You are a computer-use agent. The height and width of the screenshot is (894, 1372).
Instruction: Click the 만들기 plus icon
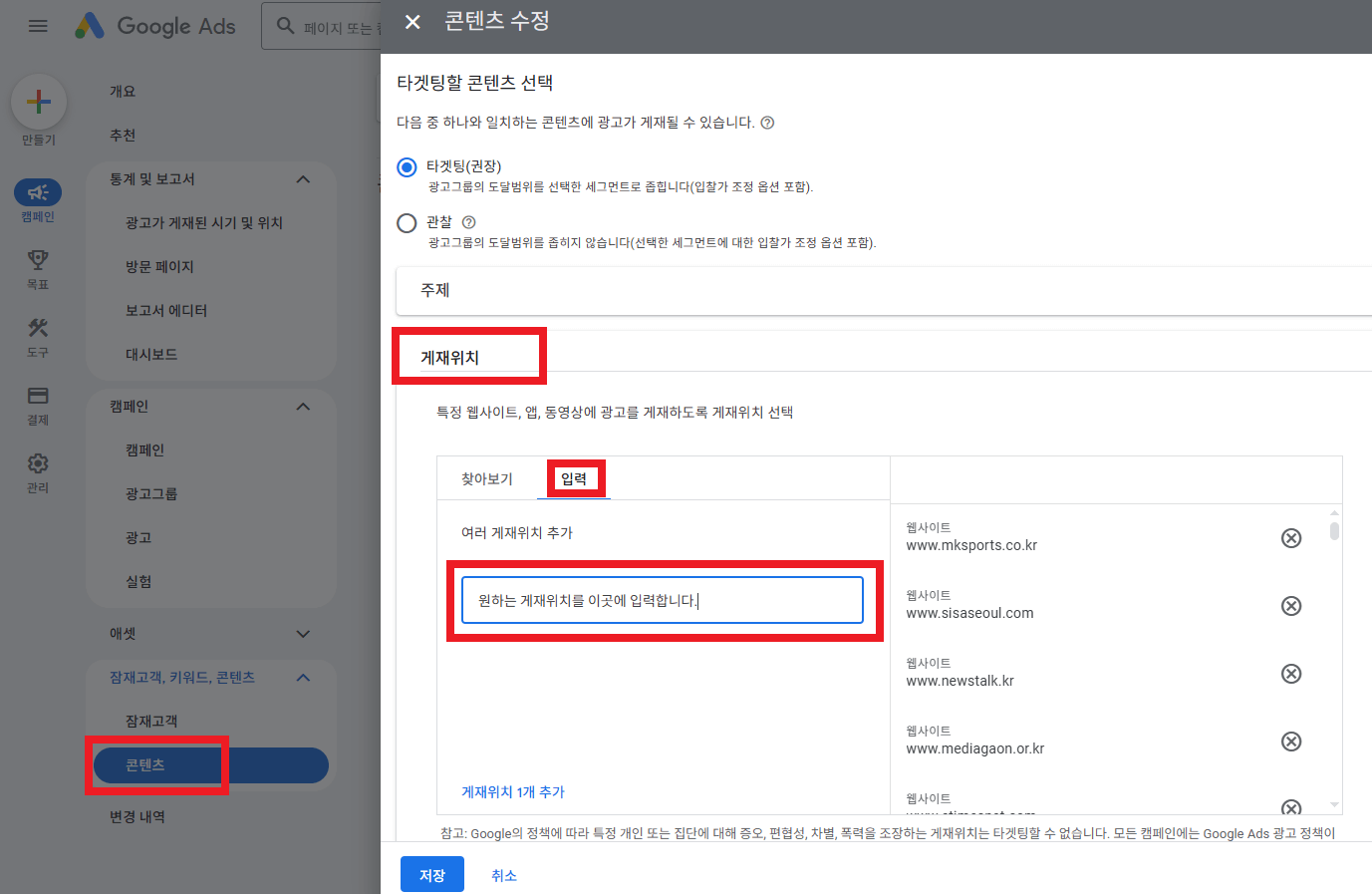tap(38, 101)
